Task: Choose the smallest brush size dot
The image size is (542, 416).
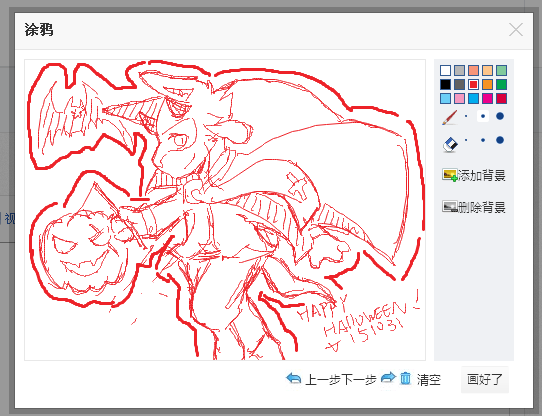Action: tap(466, 116)
